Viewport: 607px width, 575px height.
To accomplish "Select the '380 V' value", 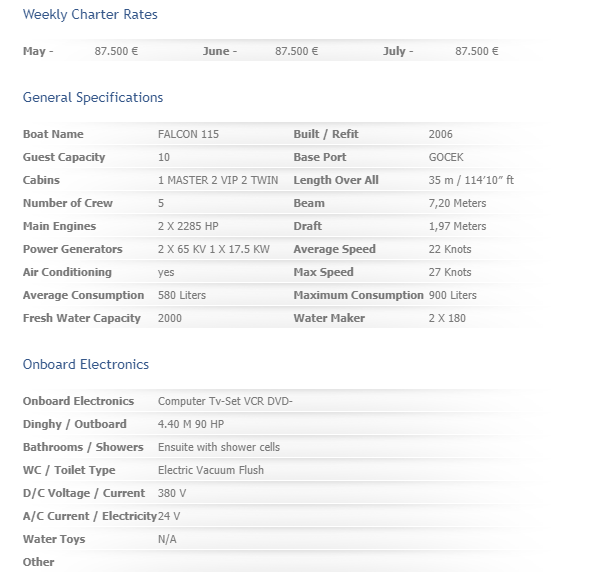I will click(172, 493).
